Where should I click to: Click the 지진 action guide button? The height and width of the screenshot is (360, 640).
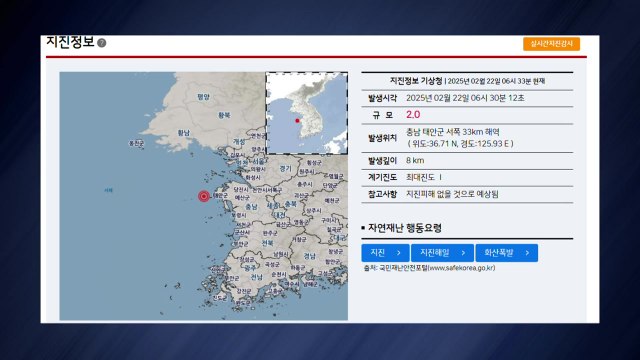click(385, 253)
